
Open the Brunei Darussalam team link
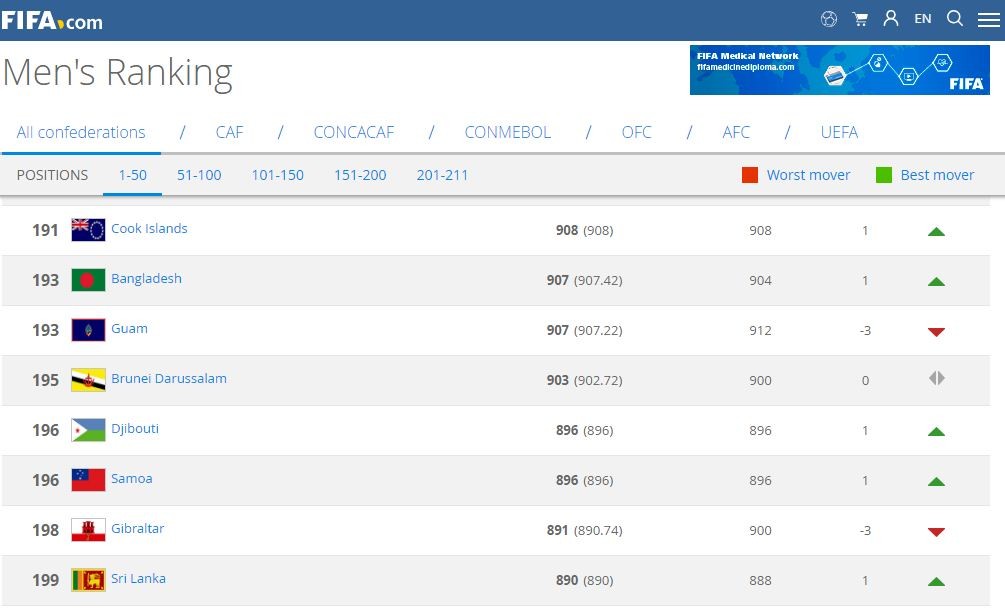pyautogui.click(x=168, y=379)
